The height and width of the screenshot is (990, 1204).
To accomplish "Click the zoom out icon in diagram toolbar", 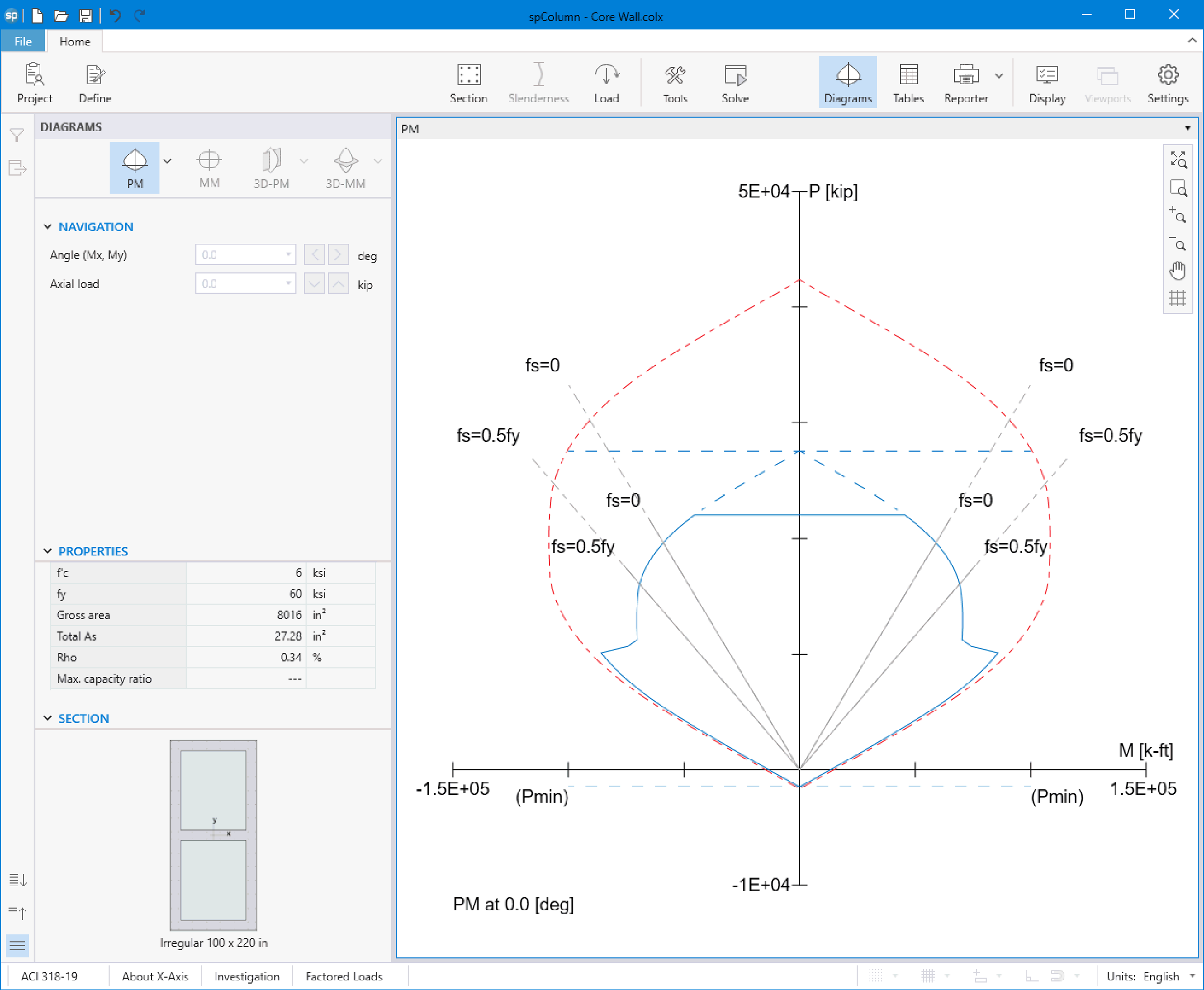I will point(1178,243).
